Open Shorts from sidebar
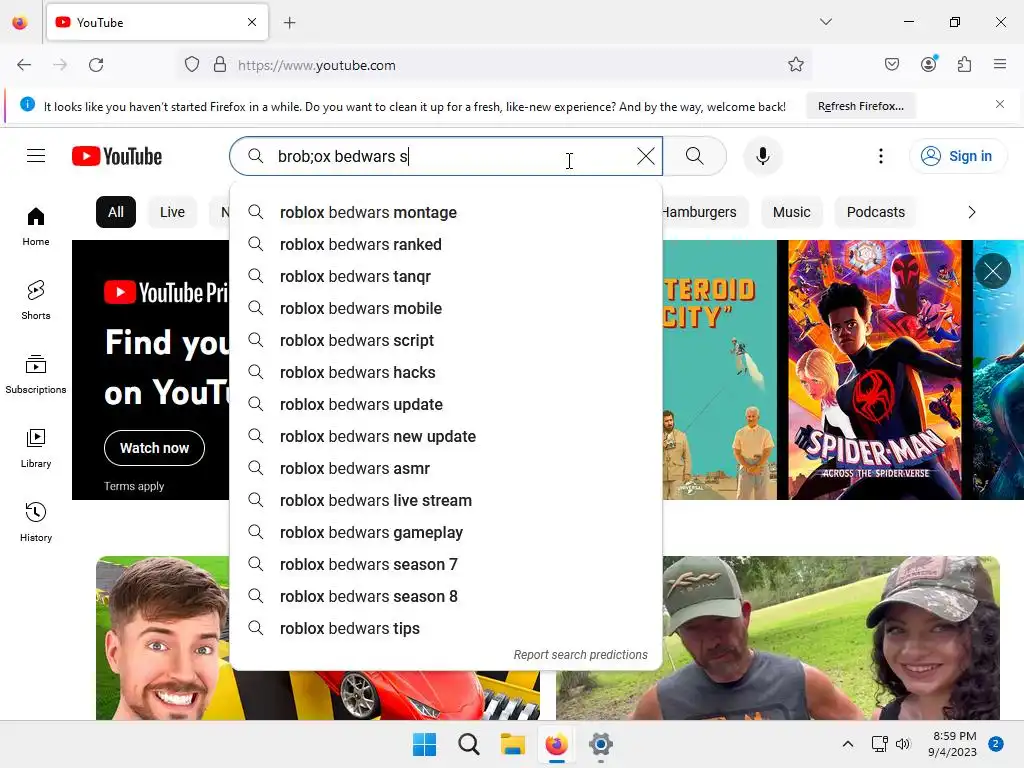 click(36, 300)
